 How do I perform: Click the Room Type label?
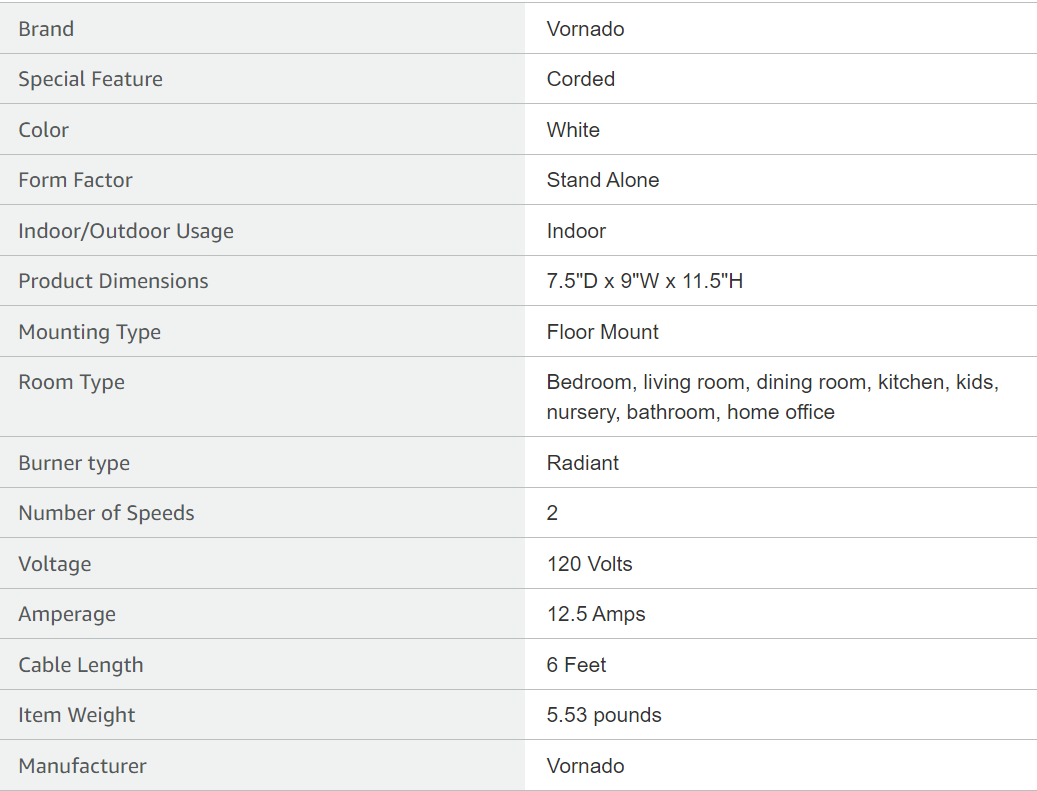click(71, 382)
